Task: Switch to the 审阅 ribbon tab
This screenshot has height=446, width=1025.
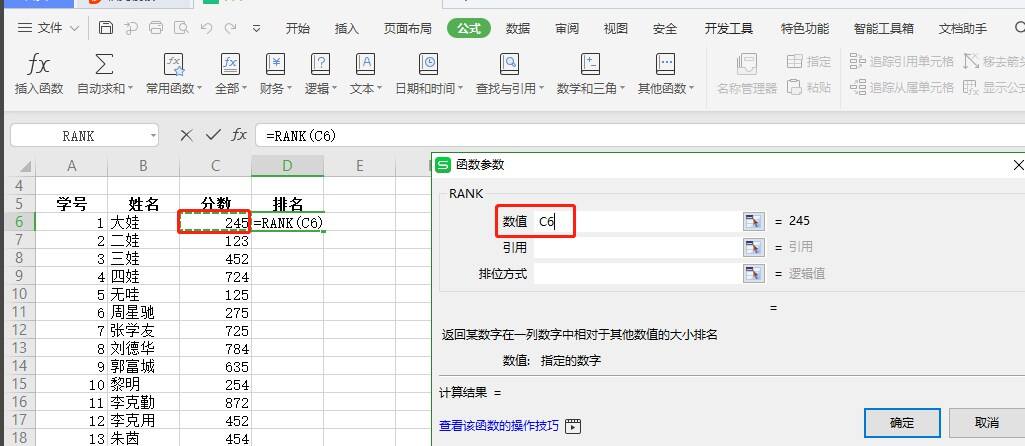Action: tap(567, 28)
